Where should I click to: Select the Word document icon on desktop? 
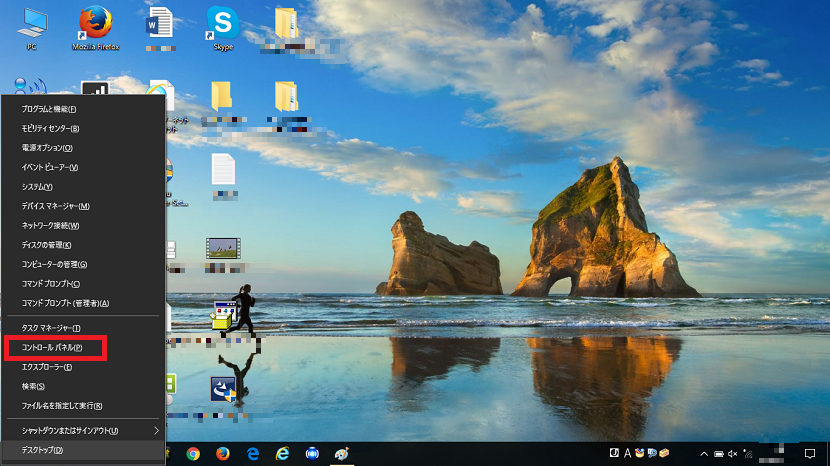pos(159,22)
